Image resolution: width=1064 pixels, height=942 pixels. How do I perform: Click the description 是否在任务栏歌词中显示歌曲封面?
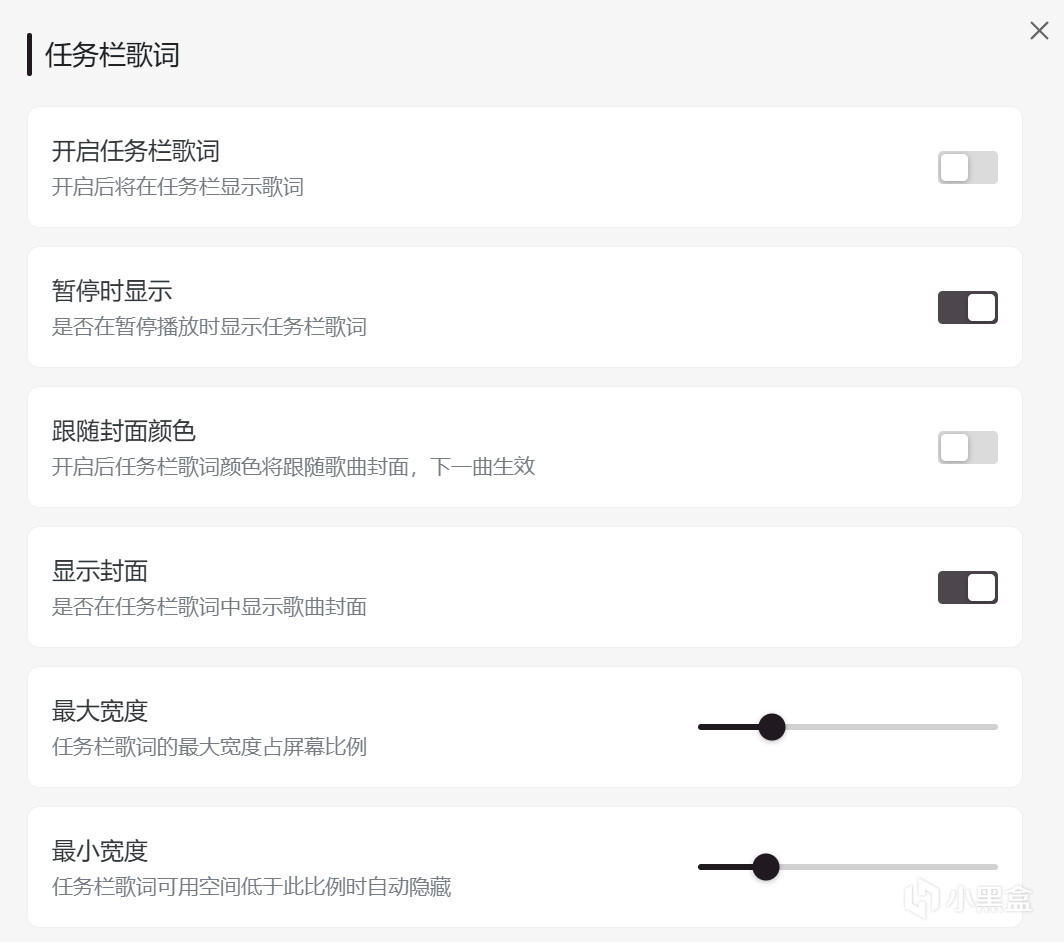(x=209, y=607)
